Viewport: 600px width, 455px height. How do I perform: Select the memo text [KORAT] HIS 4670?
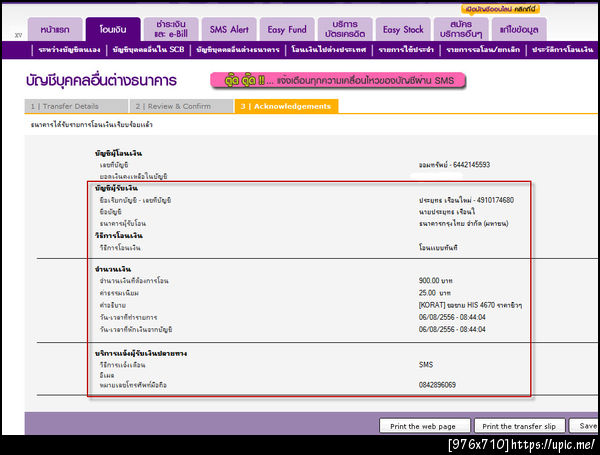(x=470, y=305)
